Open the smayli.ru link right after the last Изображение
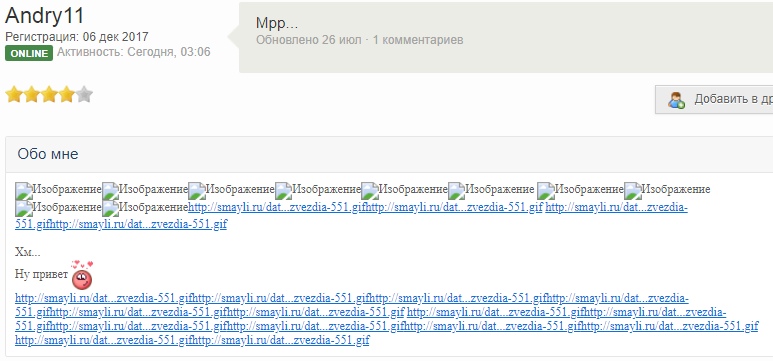 [x=277, y=207]
